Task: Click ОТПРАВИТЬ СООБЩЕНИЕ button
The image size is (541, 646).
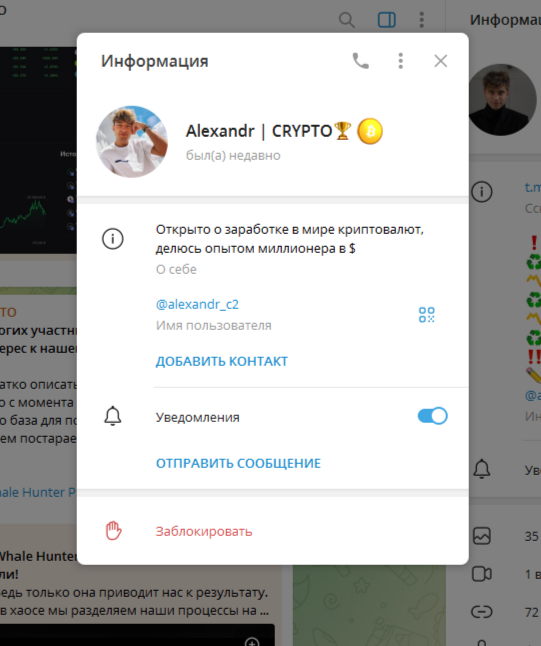Action: (238, 463)
